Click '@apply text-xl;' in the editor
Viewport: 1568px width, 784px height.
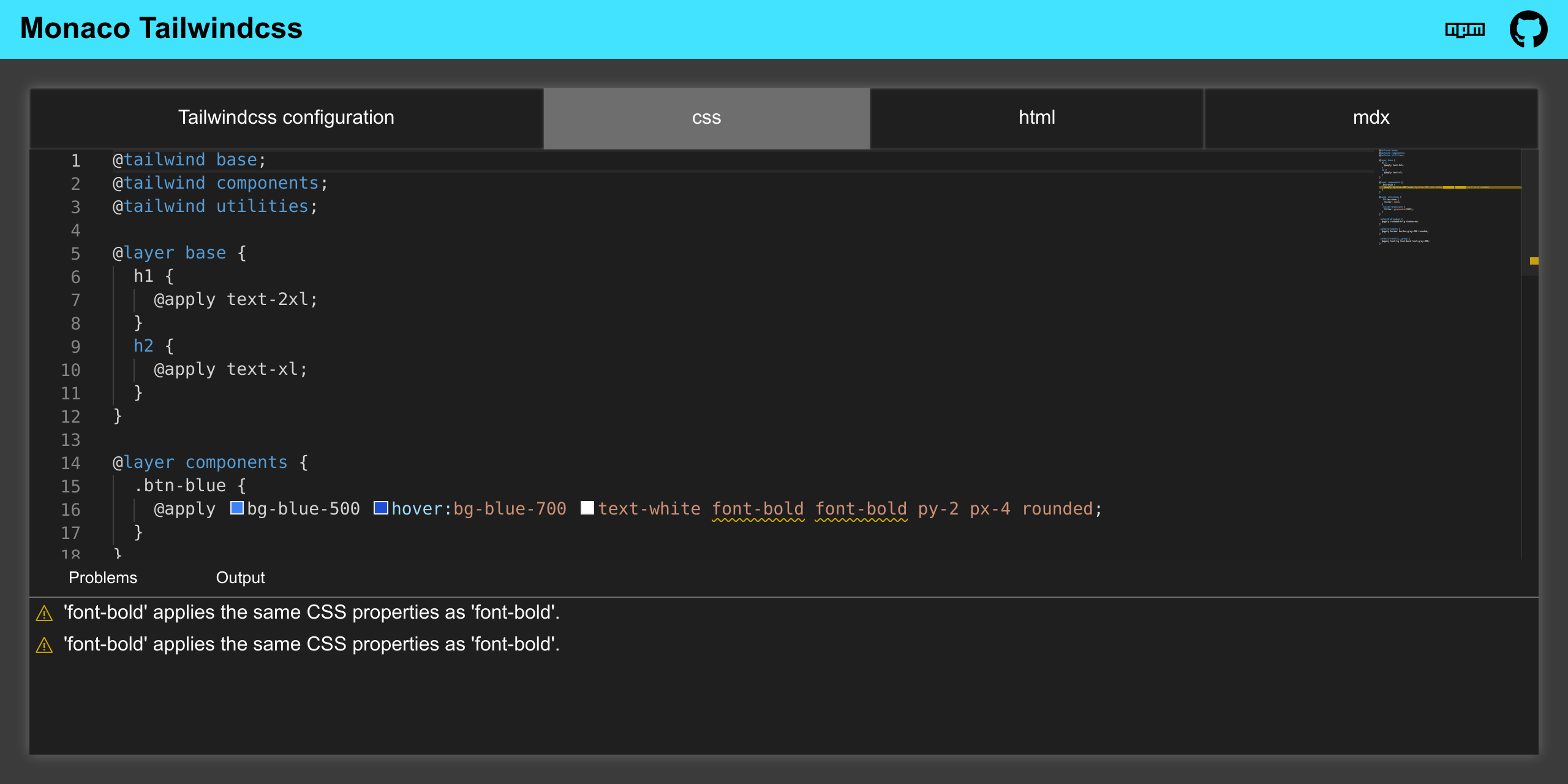pyautogui.click(x=231, y=369)
